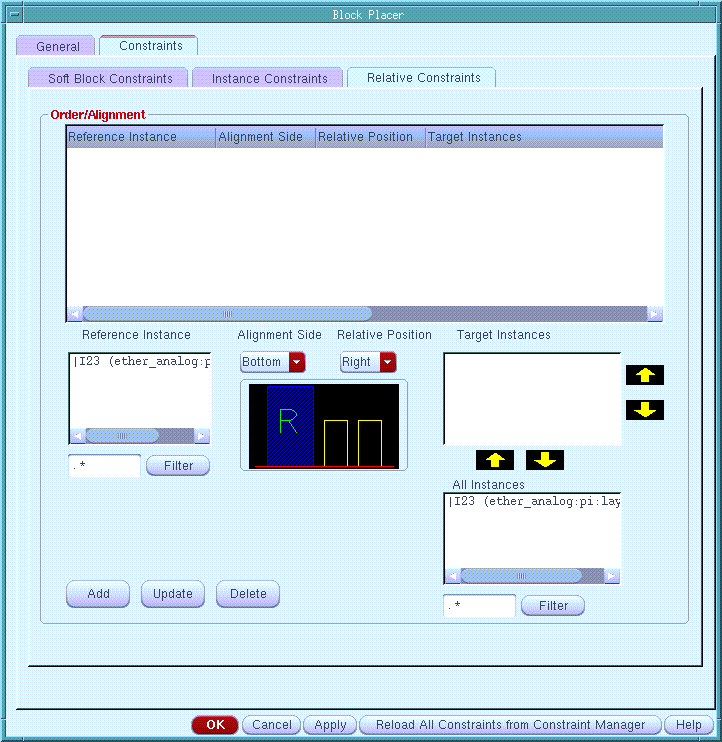Viewport: 722px width, 742px height.
Task: Click left arrow of constraints table scrollbar
Action: point(75,314)
